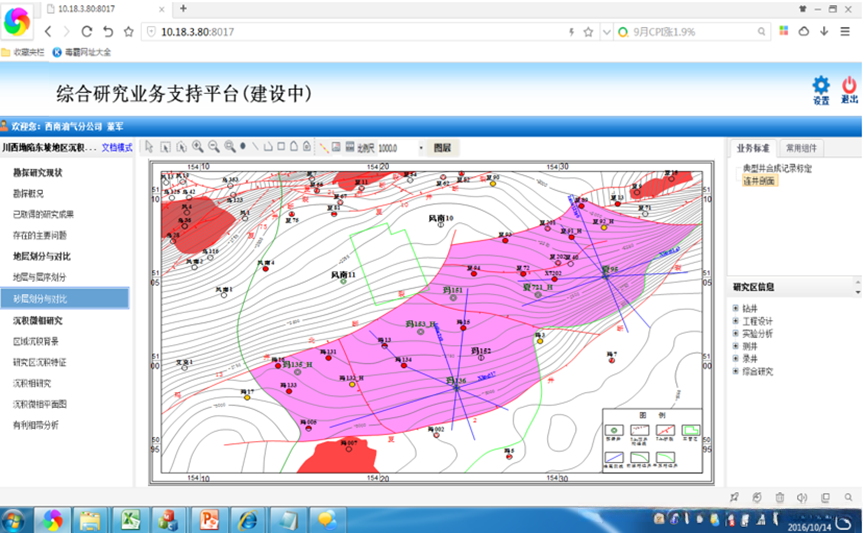Open the 收藏夹栏 bookmarks folder
This screenshot has width=865, height=533.
click(x=23, y=52)
